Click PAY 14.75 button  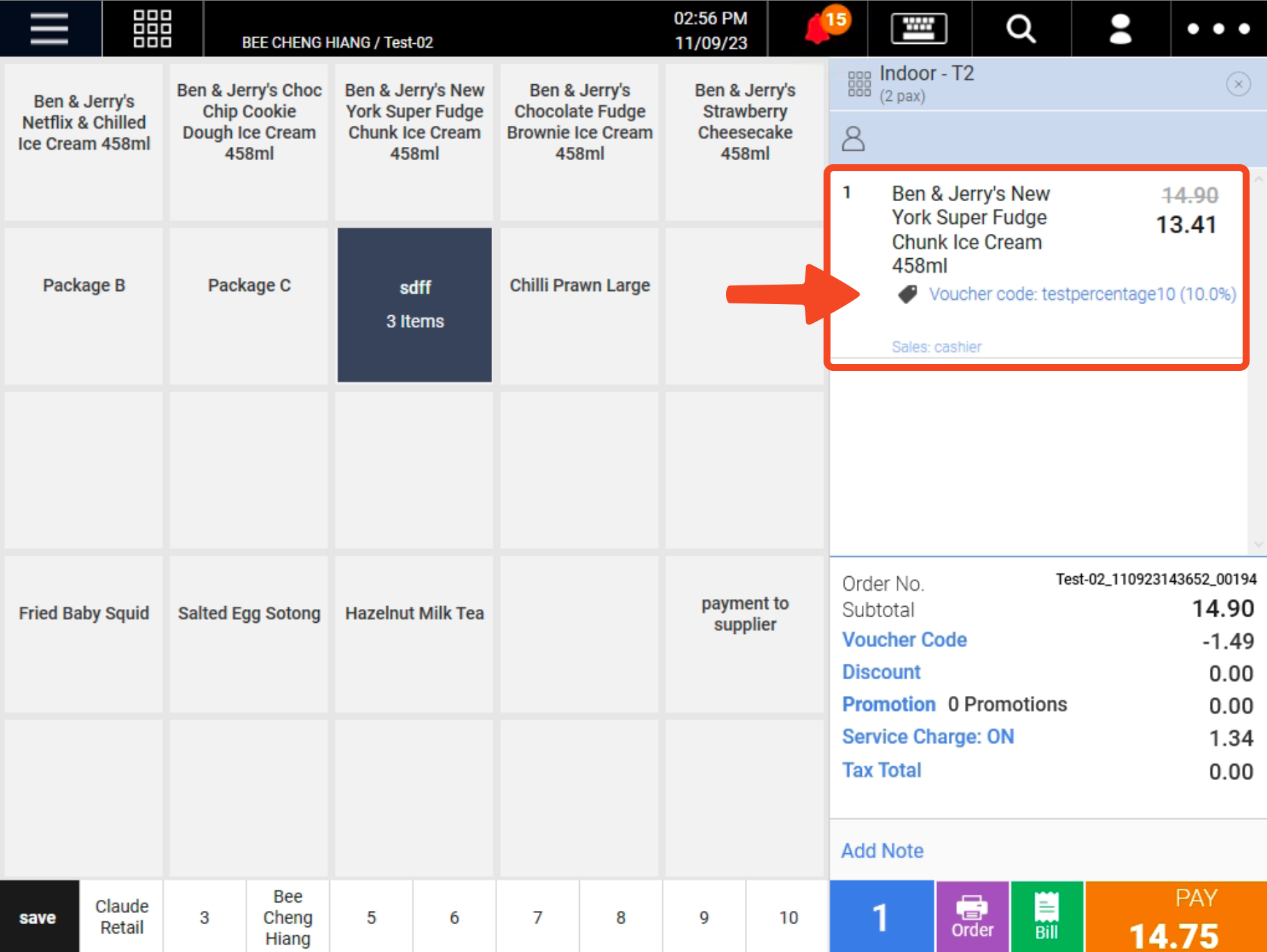(1176, 917)
